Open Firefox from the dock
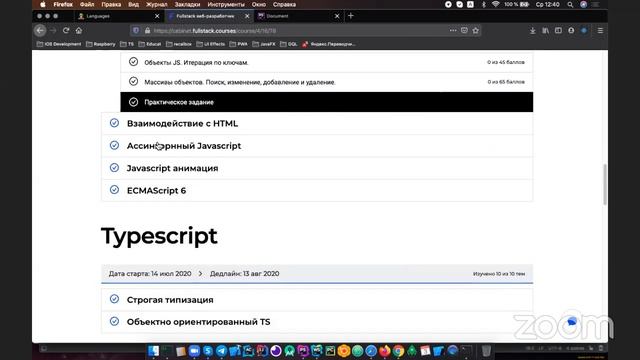Image resolution: width=640 pixels, height=360 pixels. click(384, 351)
